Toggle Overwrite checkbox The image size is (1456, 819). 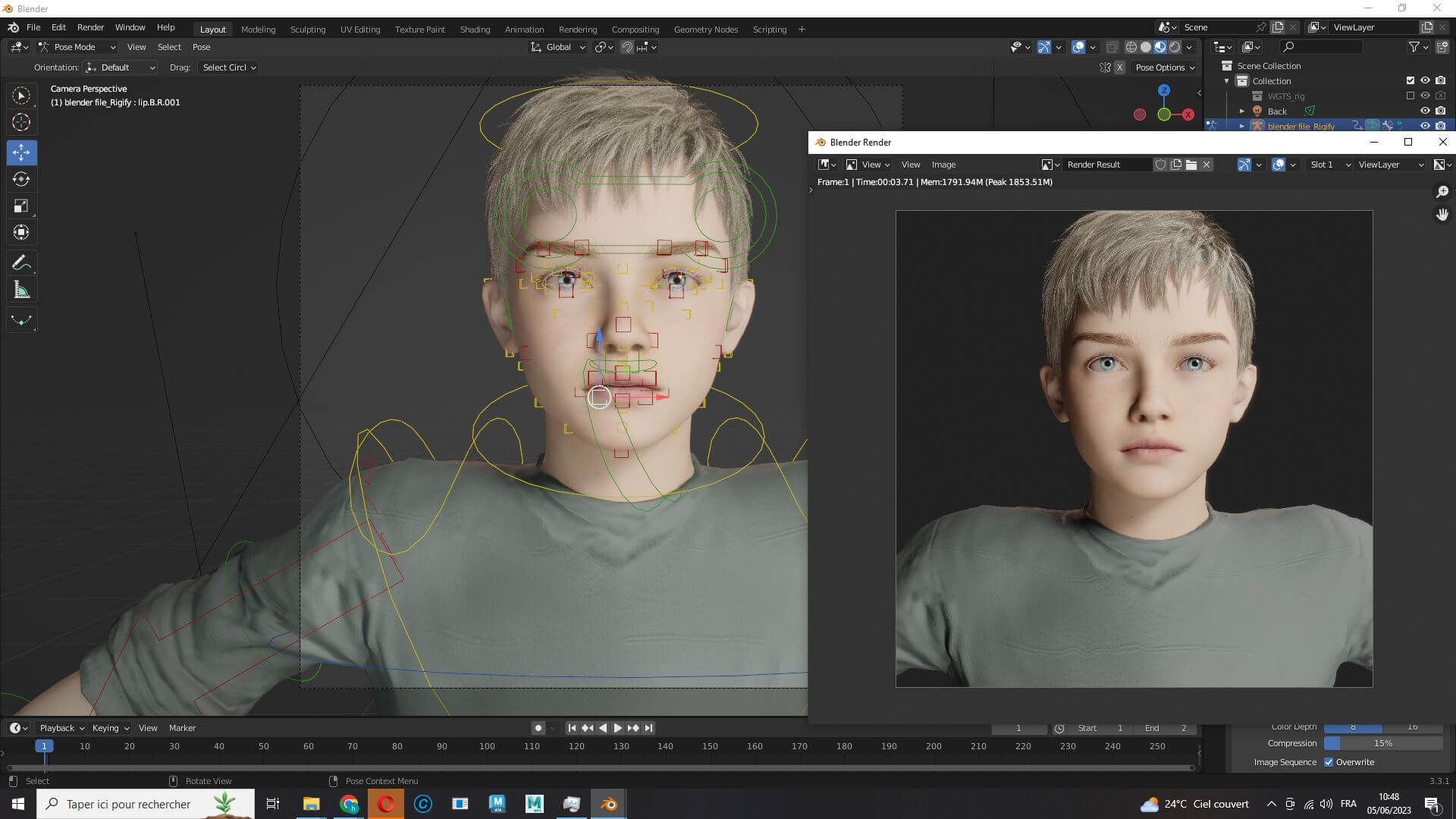(1329, 762)
